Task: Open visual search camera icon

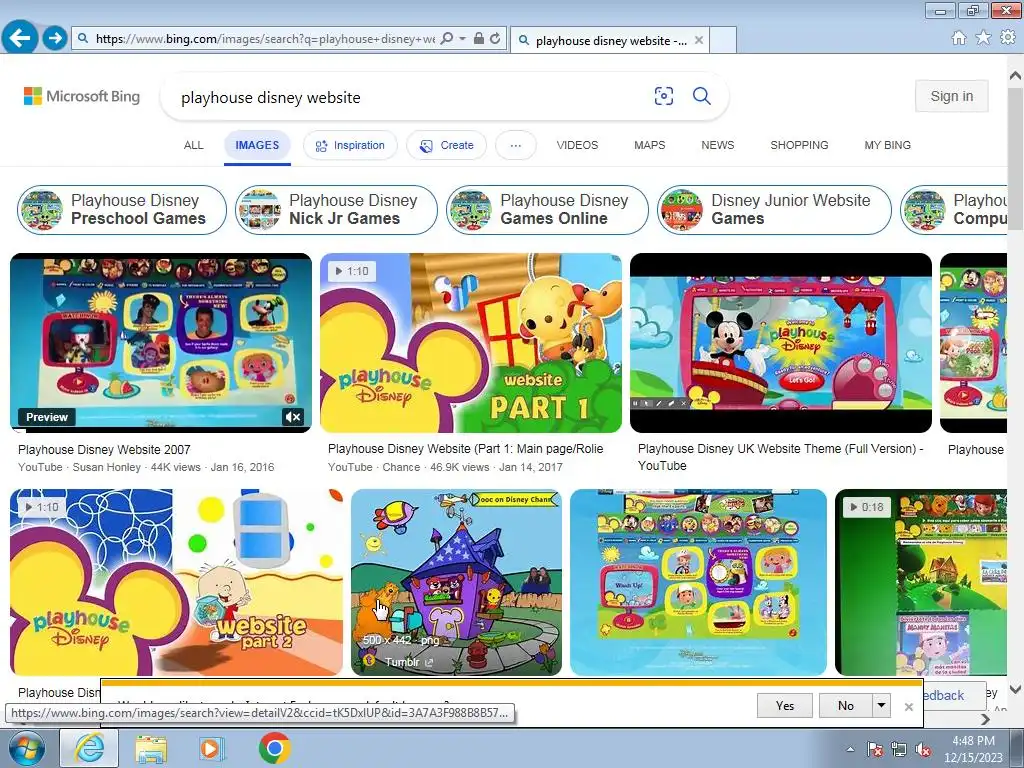Action: point(664,97)
